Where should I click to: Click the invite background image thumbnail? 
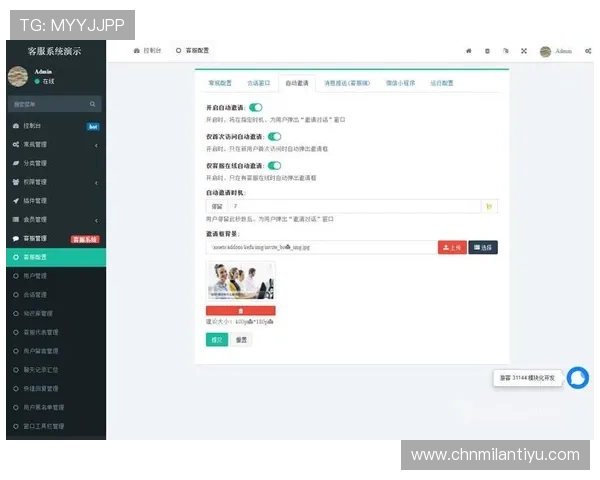(241, 281)
